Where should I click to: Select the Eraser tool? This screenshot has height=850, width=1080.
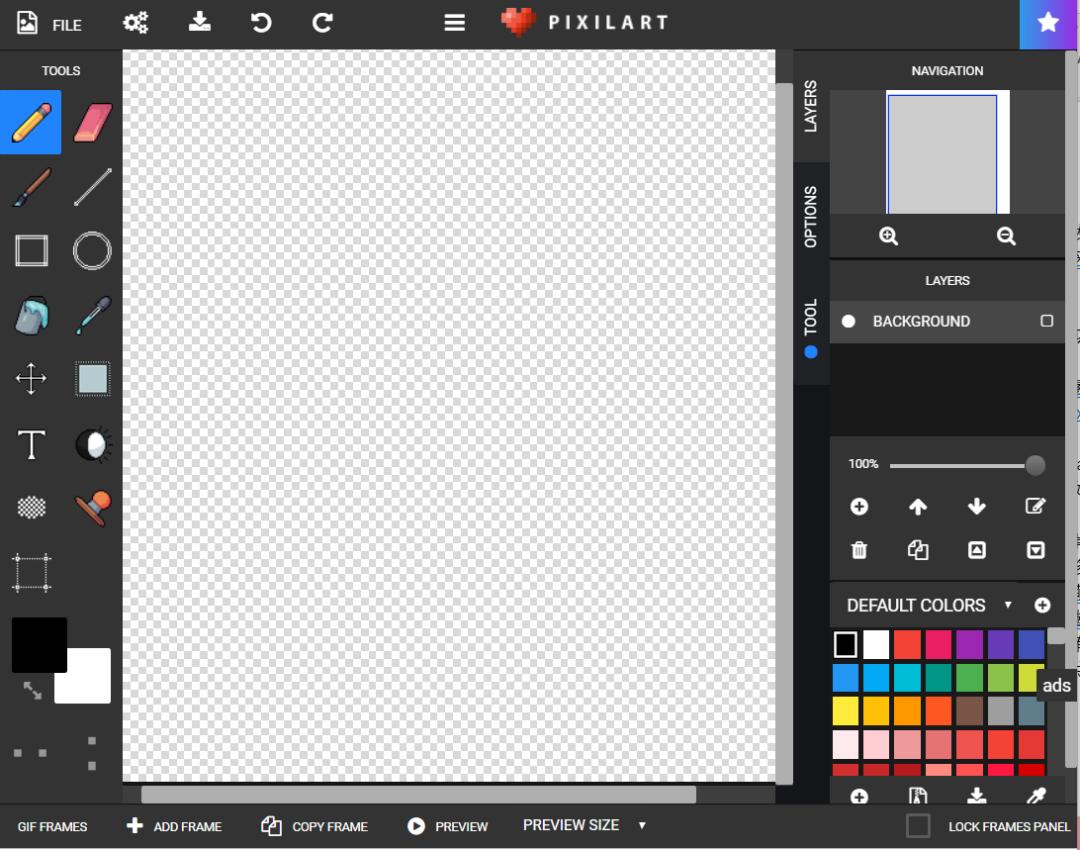(x=92, y=122)
